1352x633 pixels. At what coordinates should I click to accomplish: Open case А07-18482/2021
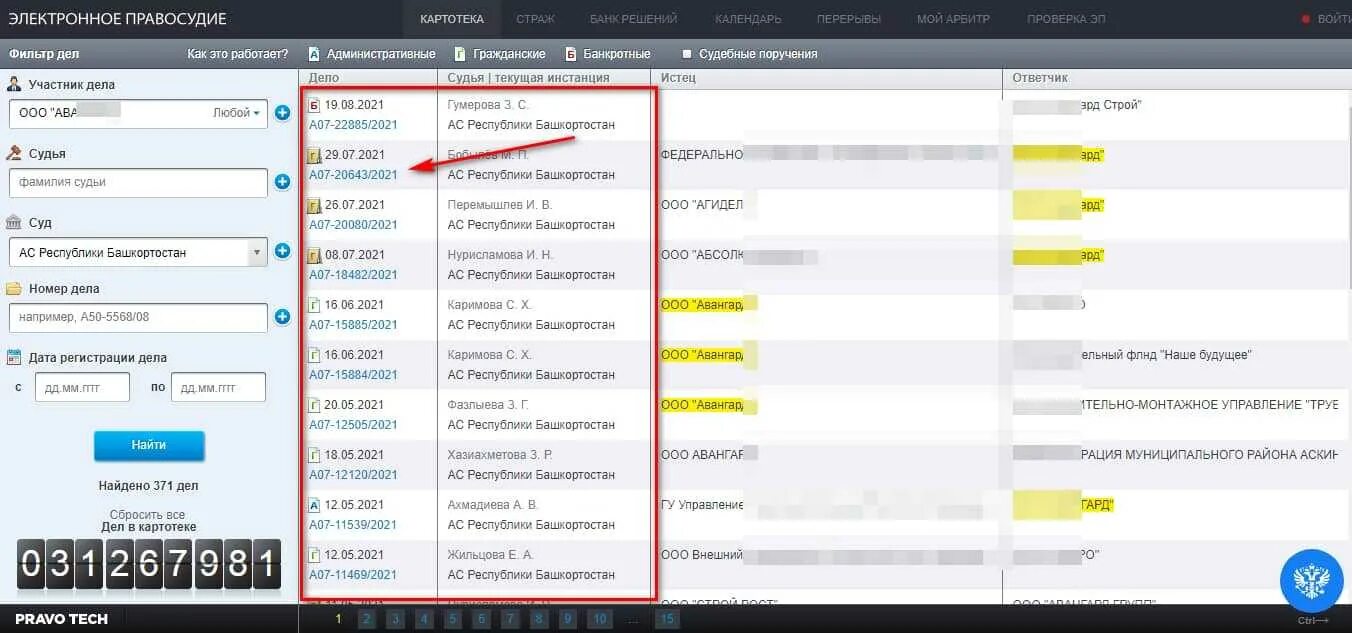coord(353,275)
